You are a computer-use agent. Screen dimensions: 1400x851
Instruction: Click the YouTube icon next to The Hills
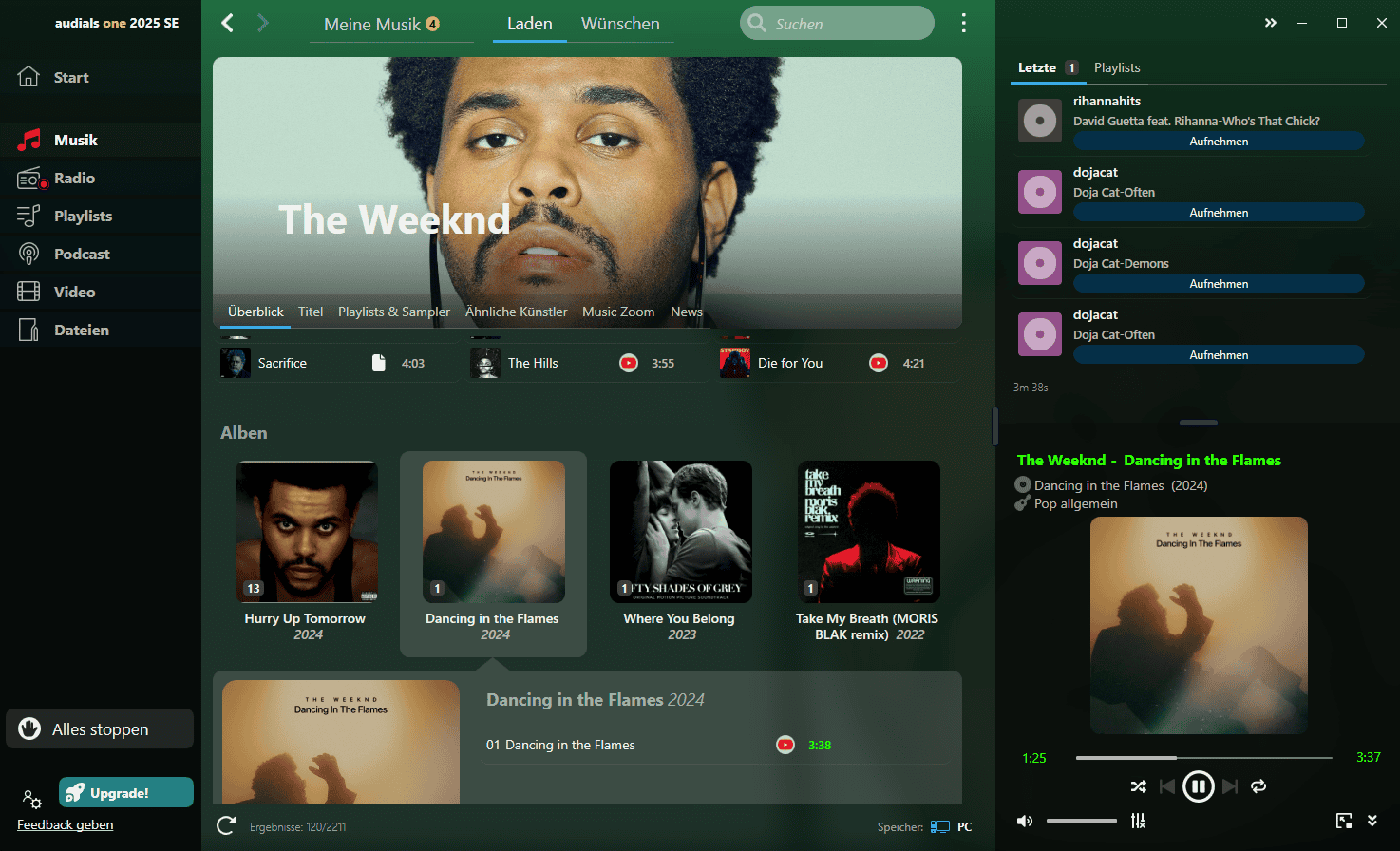[629, 363]
